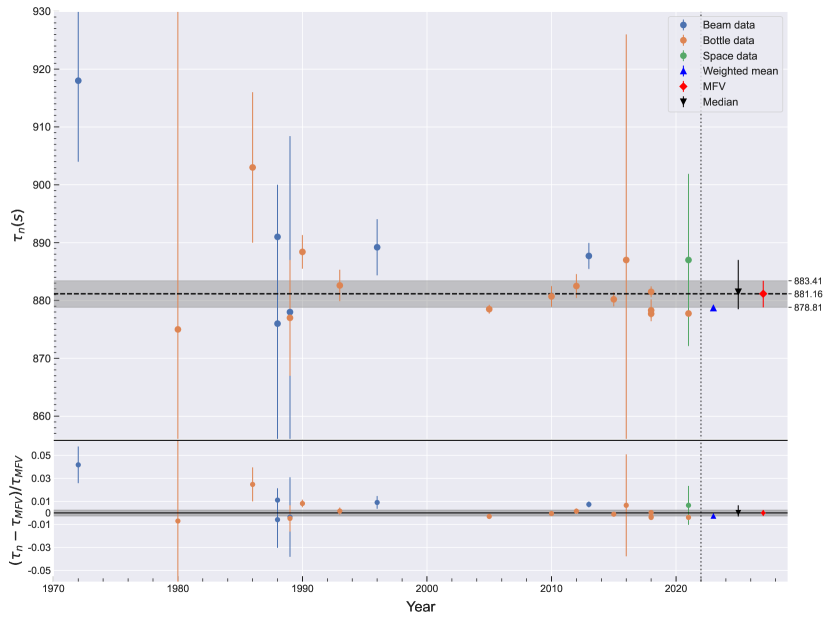
Task: Click the '2000' x-axis tick label
Action: (x=427, y=589)
